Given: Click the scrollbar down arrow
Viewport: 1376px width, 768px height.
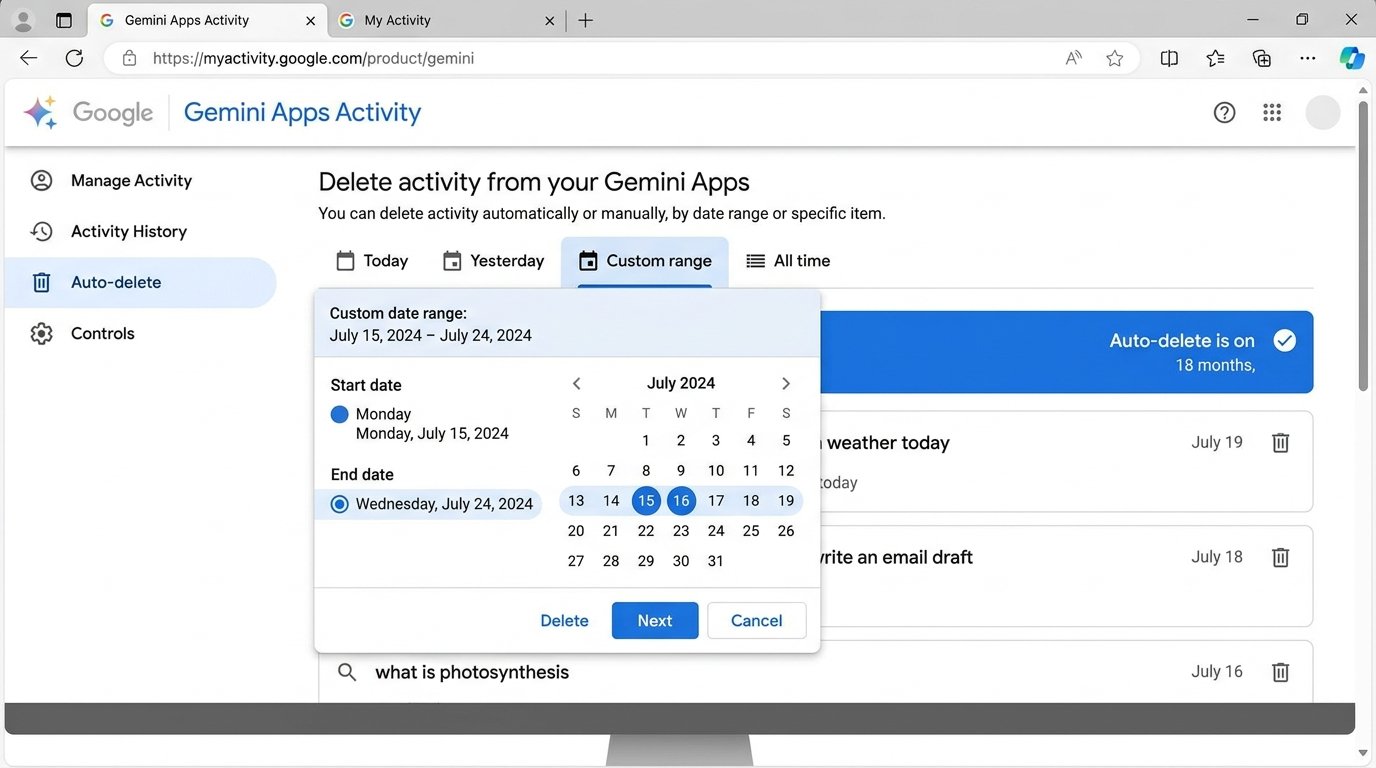Looking at the screenshot, I should pyautogui.click(x=1362, y=752).
